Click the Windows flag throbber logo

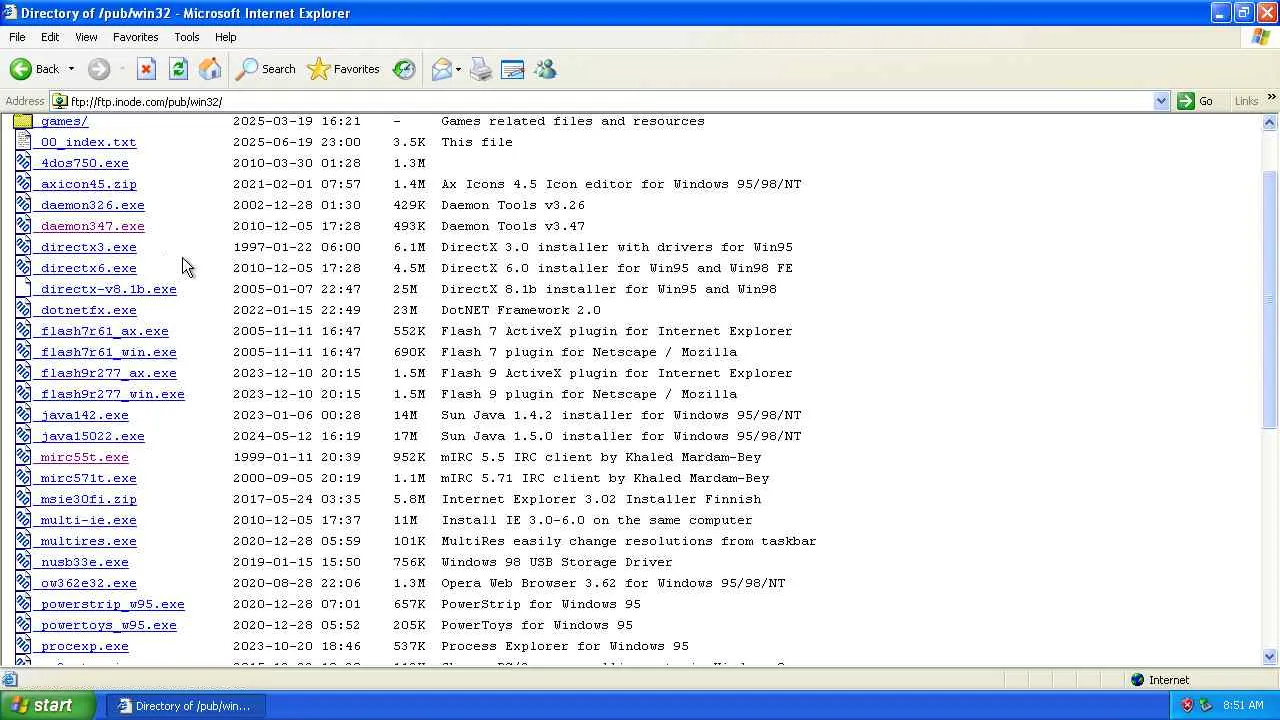coord(1261,37)
